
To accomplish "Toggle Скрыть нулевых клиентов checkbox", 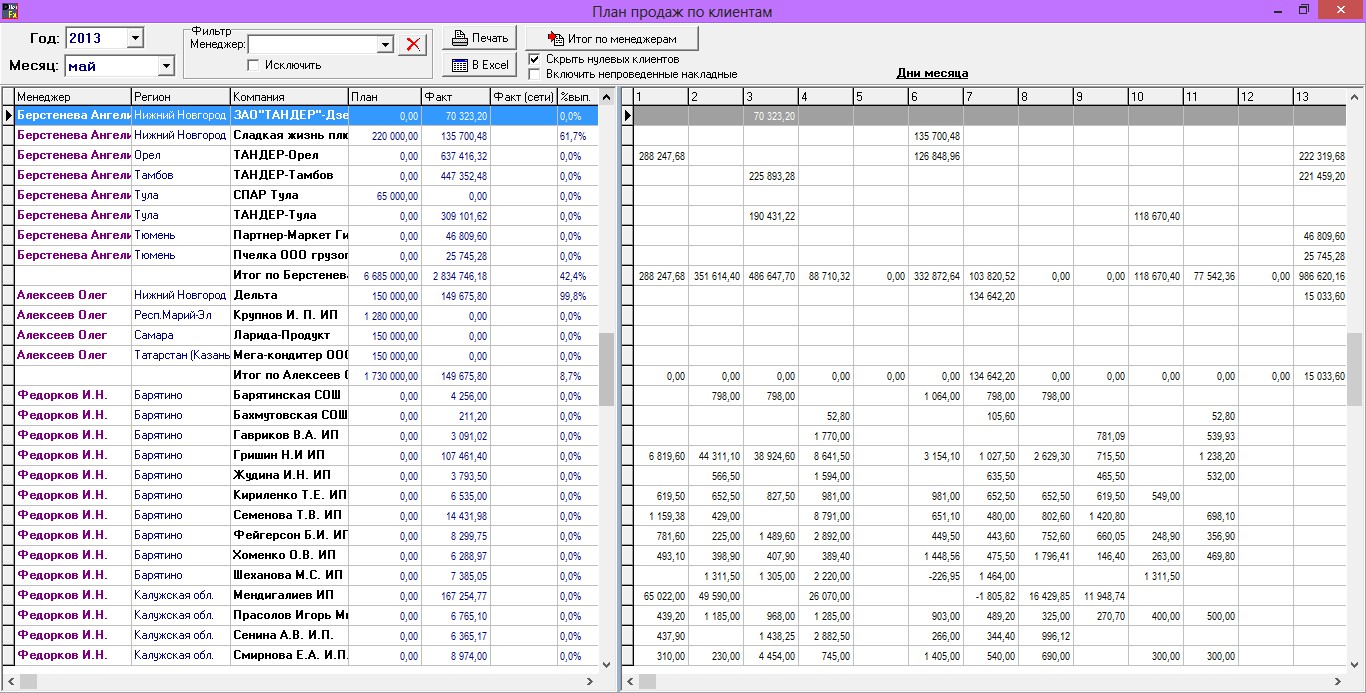I will pos(535,59).
